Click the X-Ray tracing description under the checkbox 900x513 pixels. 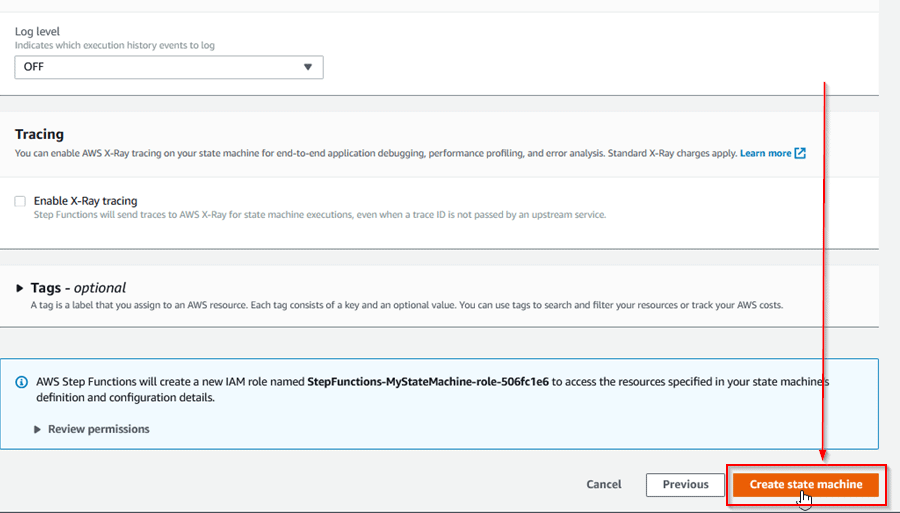320,215
